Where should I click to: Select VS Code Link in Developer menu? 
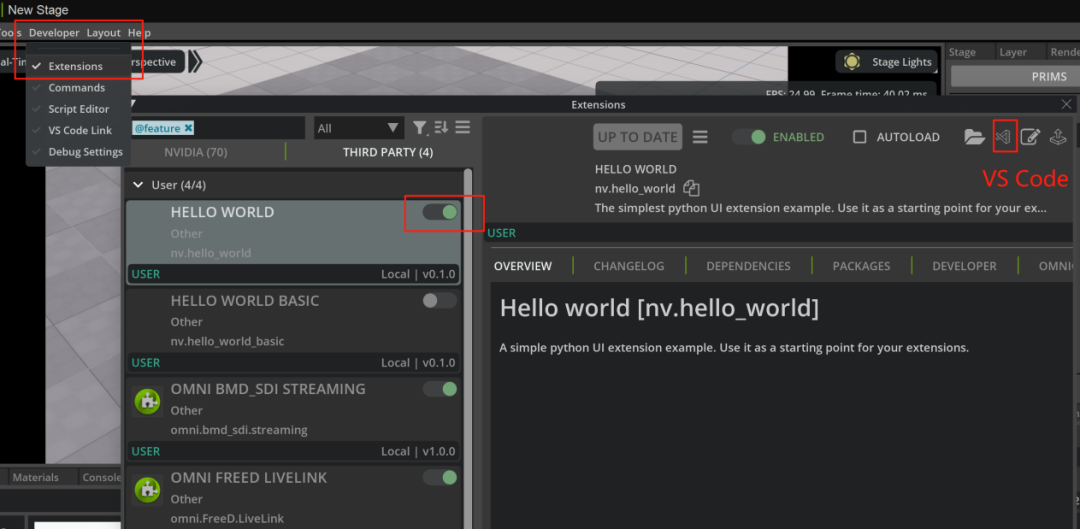tap(78, 130)
